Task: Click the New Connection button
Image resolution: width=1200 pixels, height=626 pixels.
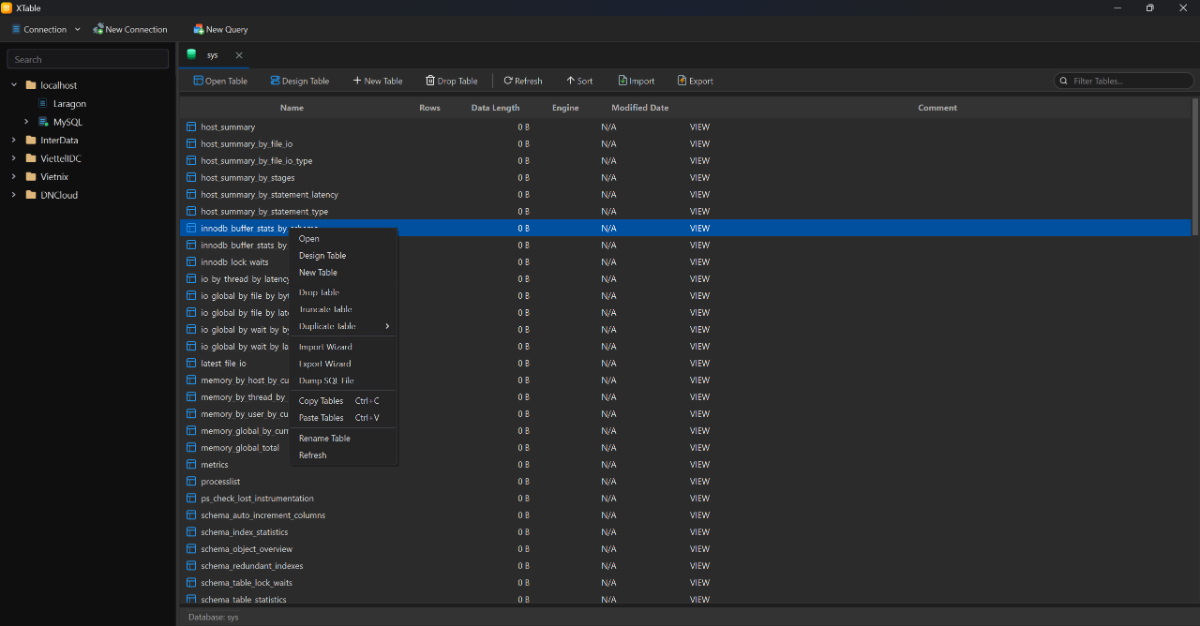Action: click(130, 29)
